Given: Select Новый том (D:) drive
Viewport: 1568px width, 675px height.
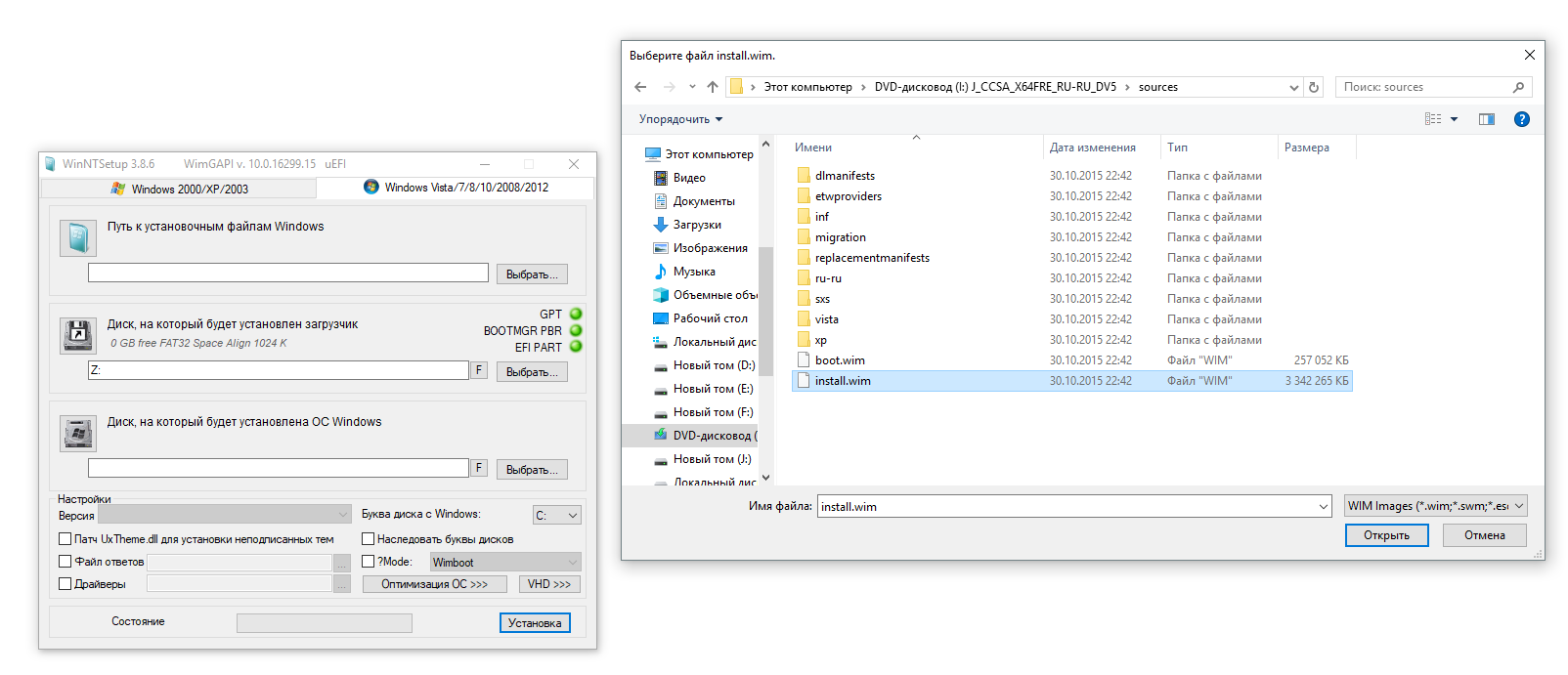Looking at the screenshot, I should coord(714,365).
